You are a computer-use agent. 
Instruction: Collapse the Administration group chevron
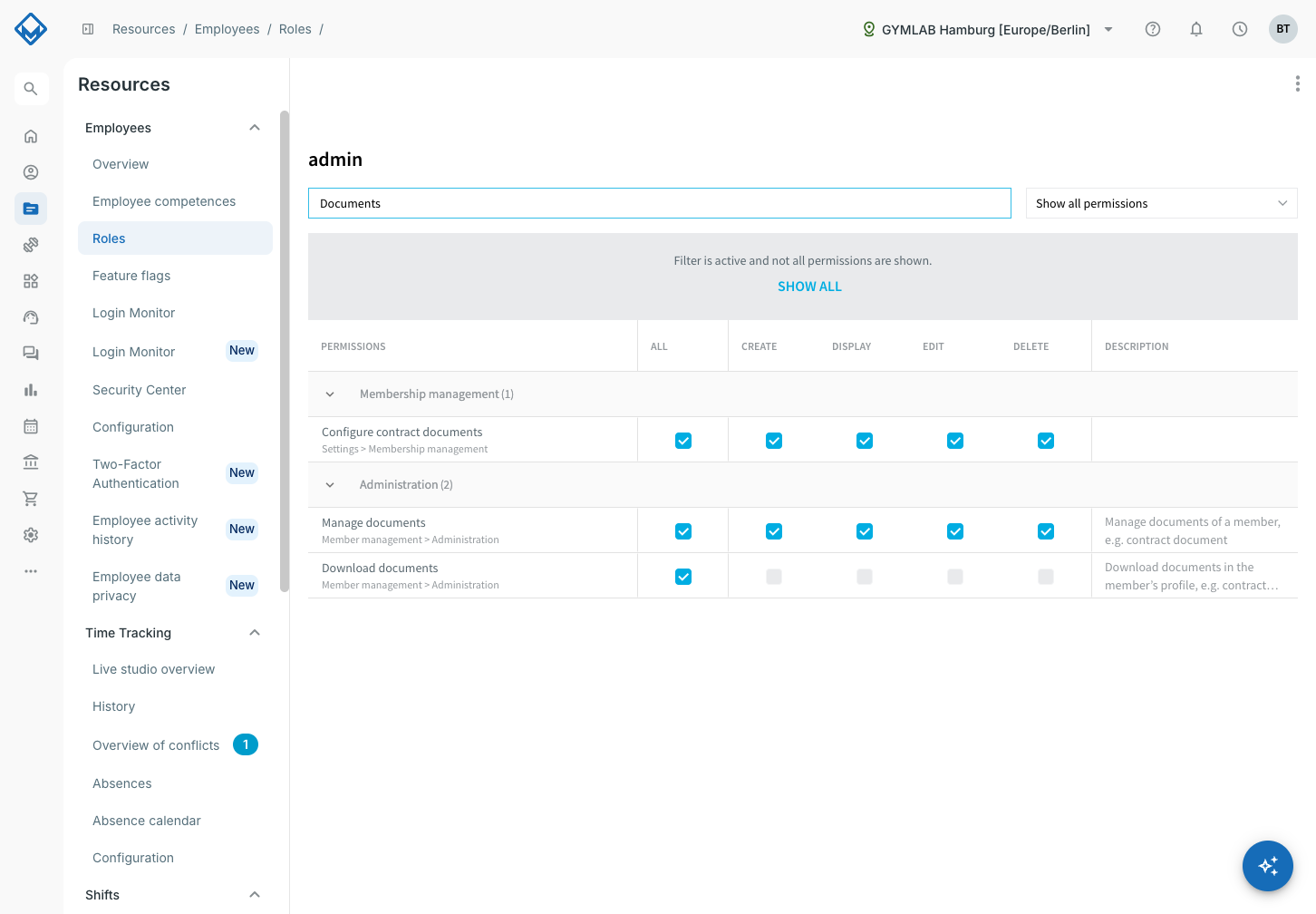[x=330, y=485]
